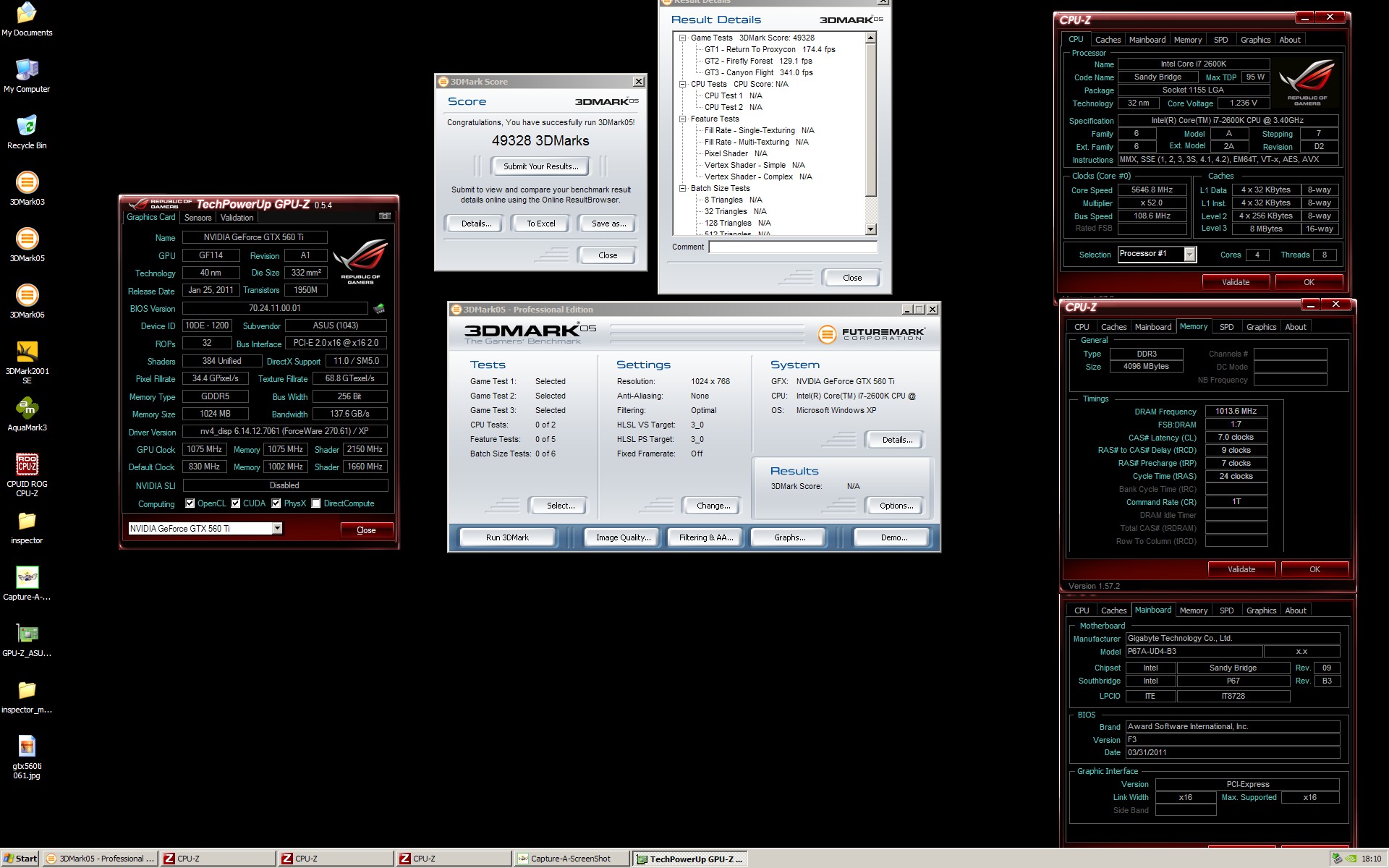Open the My Documents desktop icon
The width and height of the screenshot is (1389, 868).
point(27,13)
